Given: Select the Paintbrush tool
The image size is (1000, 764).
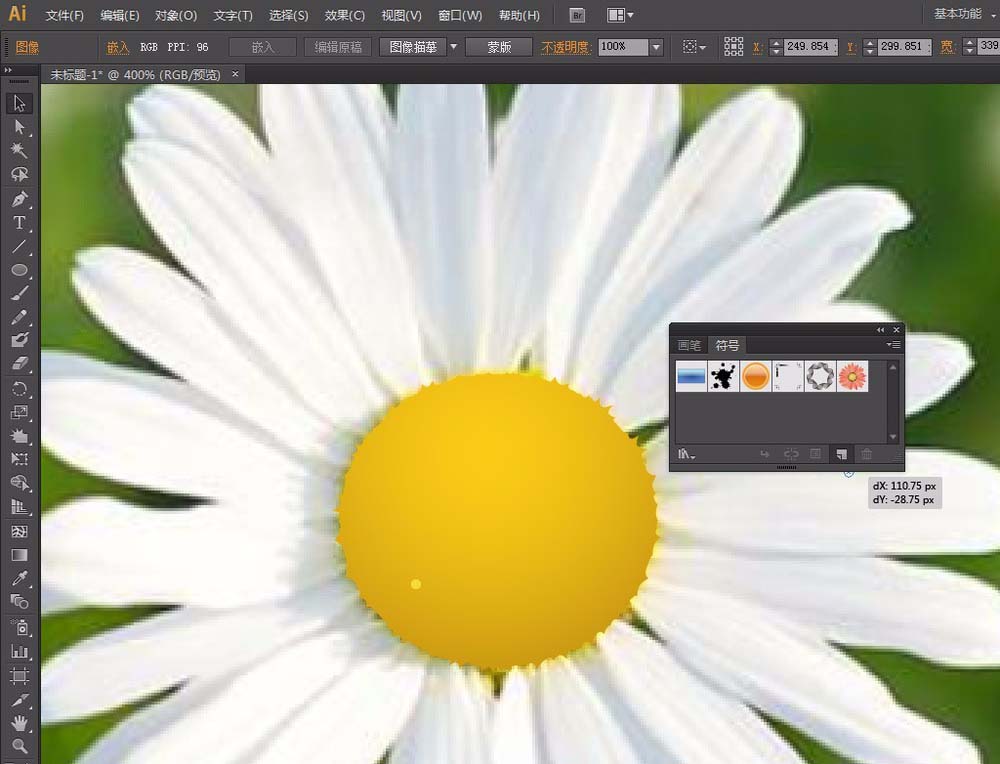Looking at the screenshot, I should pos(19,293).
